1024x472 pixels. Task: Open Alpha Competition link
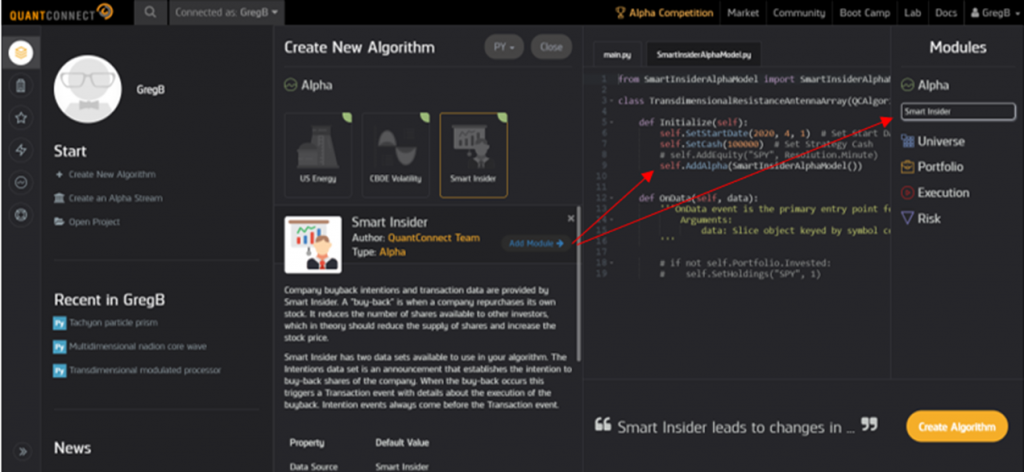[x=665, y=12]
